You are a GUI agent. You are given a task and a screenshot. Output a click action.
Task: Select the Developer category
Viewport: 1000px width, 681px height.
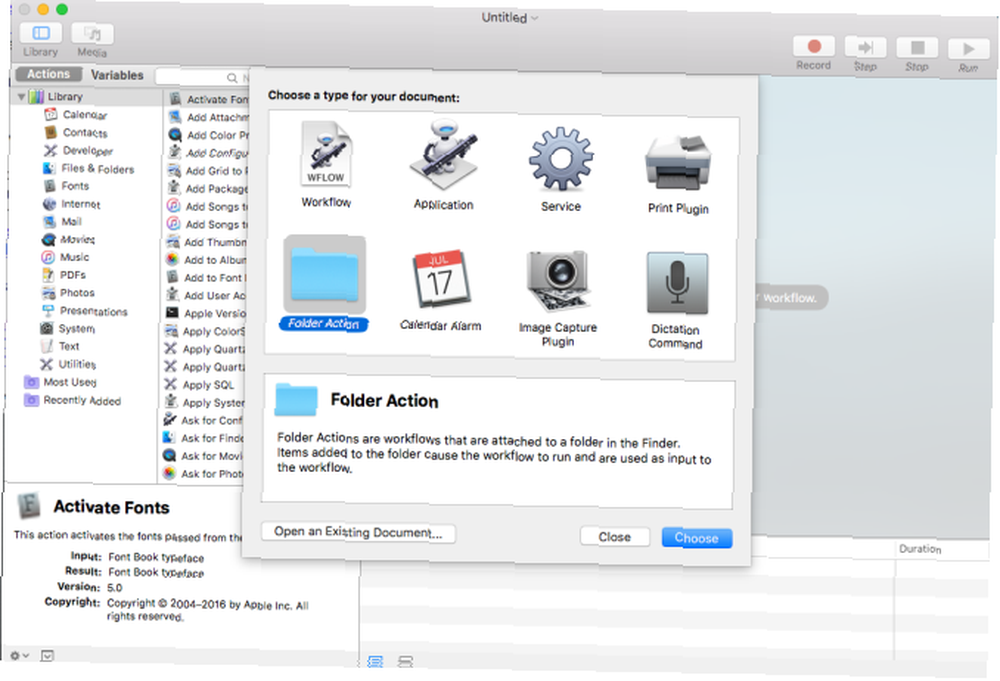click(x=87, y=150)
